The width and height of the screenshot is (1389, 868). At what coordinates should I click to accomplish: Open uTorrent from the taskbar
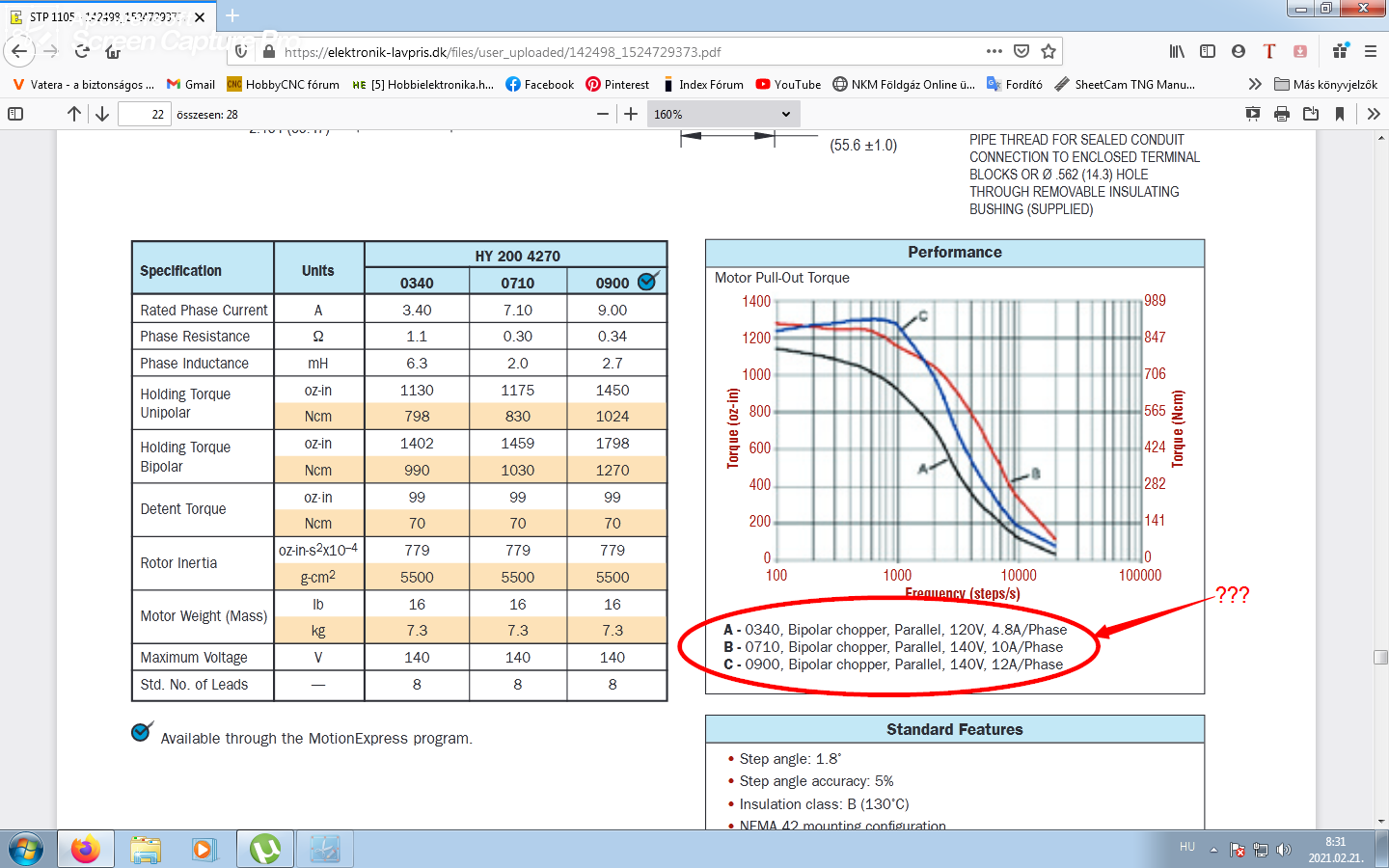click(x=265, y=849)
